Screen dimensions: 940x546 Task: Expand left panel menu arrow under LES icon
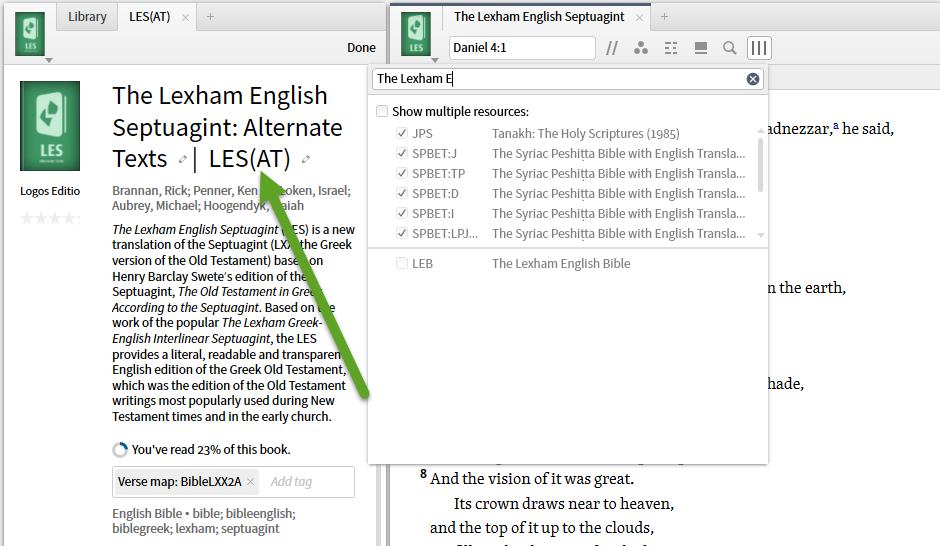pos(49,61)
